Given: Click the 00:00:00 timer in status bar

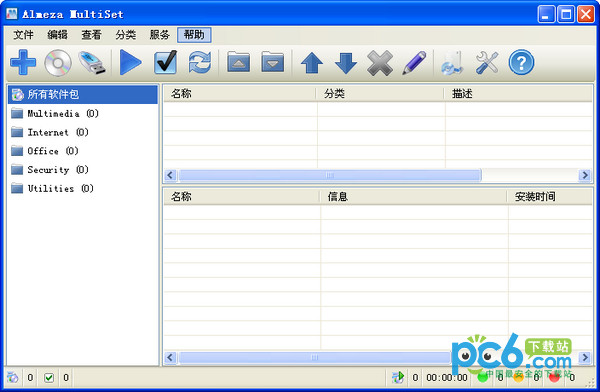Looking at the screenshot, I should click(447, 378).
